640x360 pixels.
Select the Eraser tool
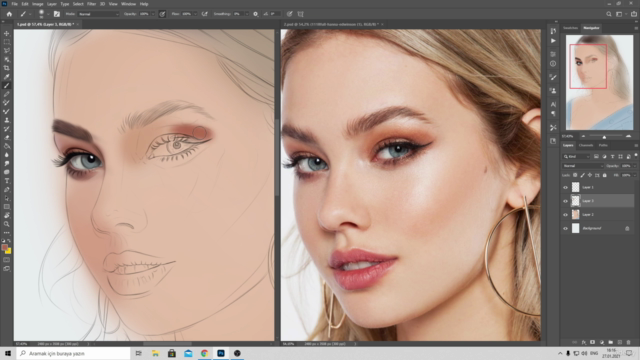coord(7,137)
